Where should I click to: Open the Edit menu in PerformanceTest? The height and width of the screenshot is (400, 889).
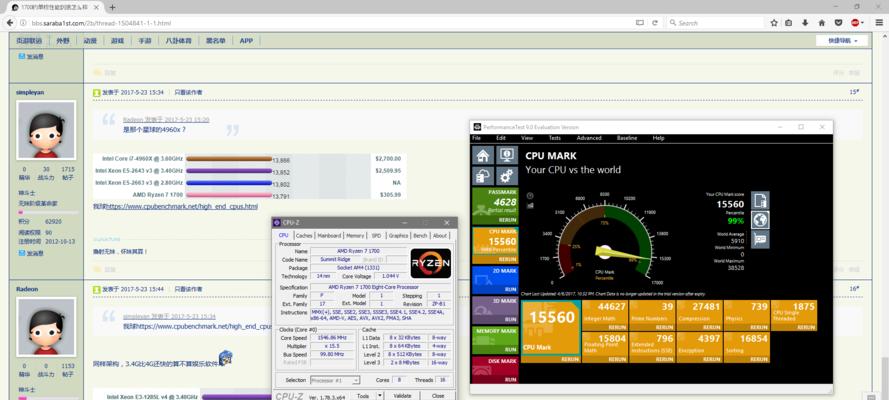(x=501, y=138)
